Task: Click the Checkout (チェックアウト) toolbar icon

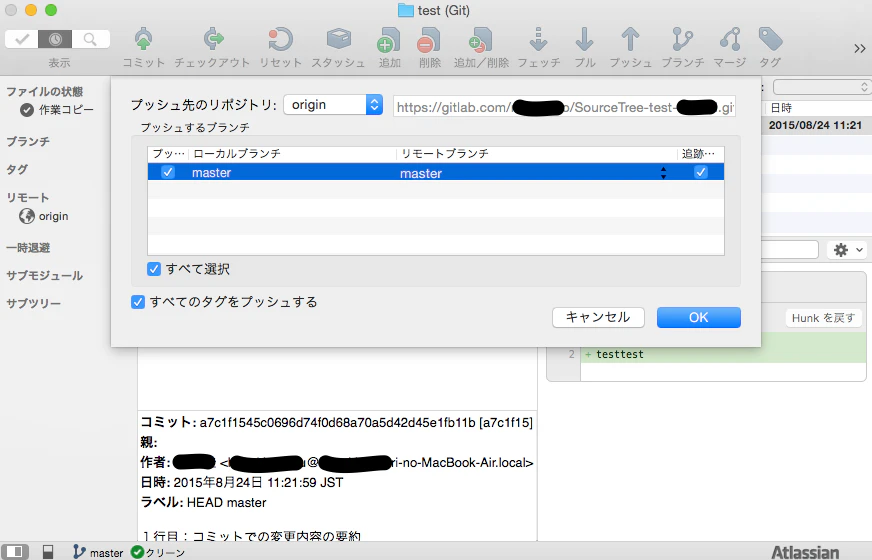Action: (213, 40)
